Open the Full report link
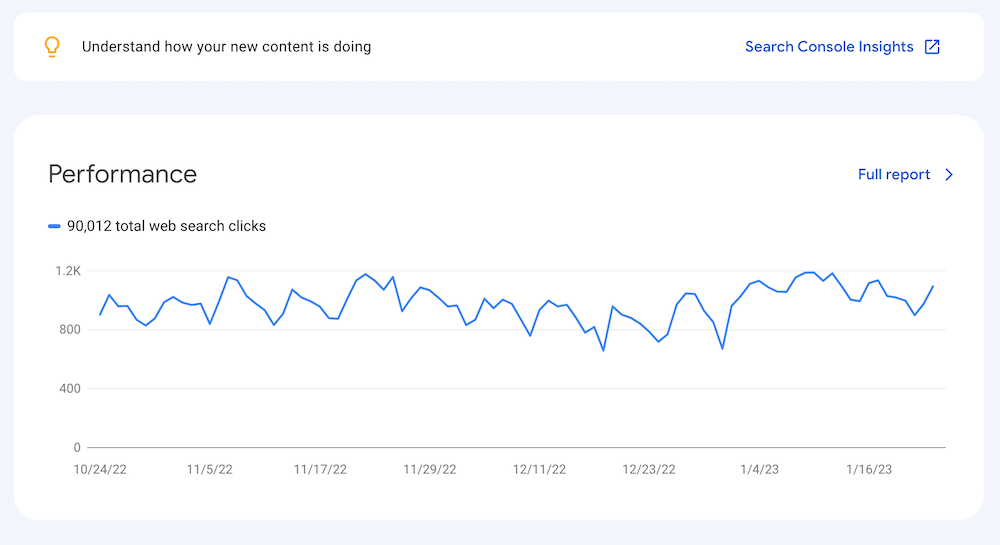 click(894, 175)
